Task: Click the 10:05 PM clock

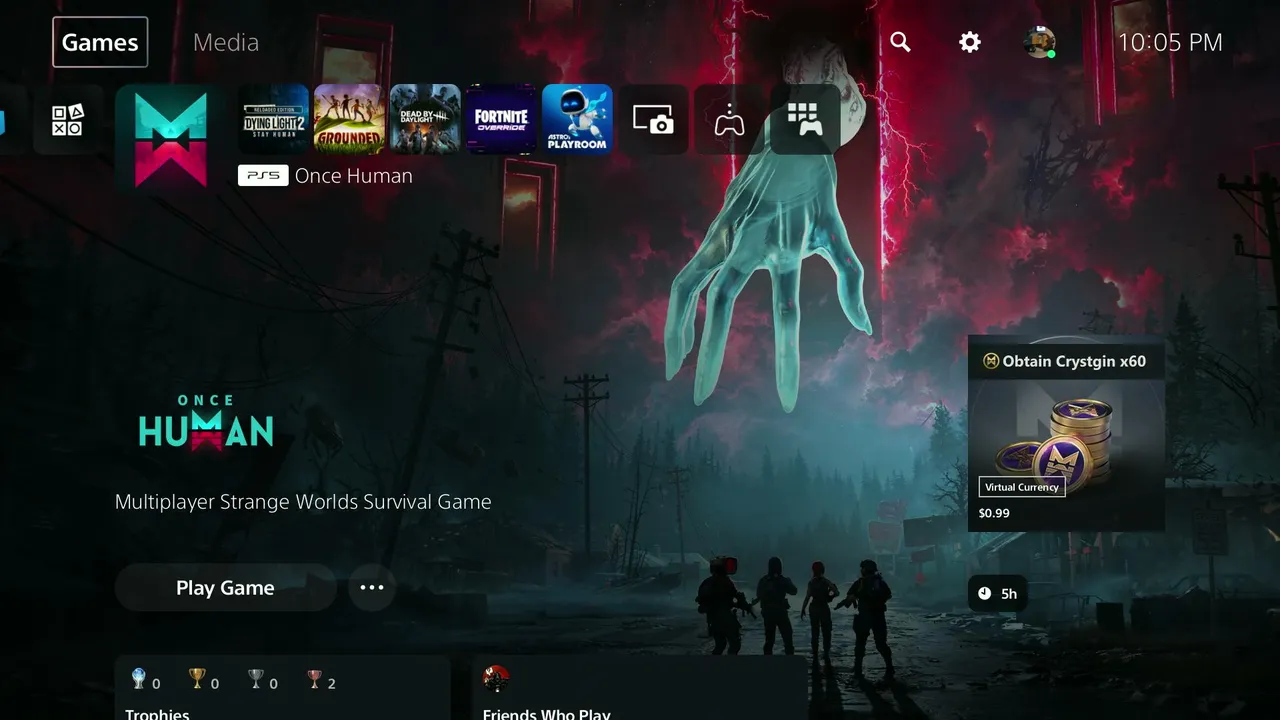Action: pyautogui.click(x=1170, y=42)
